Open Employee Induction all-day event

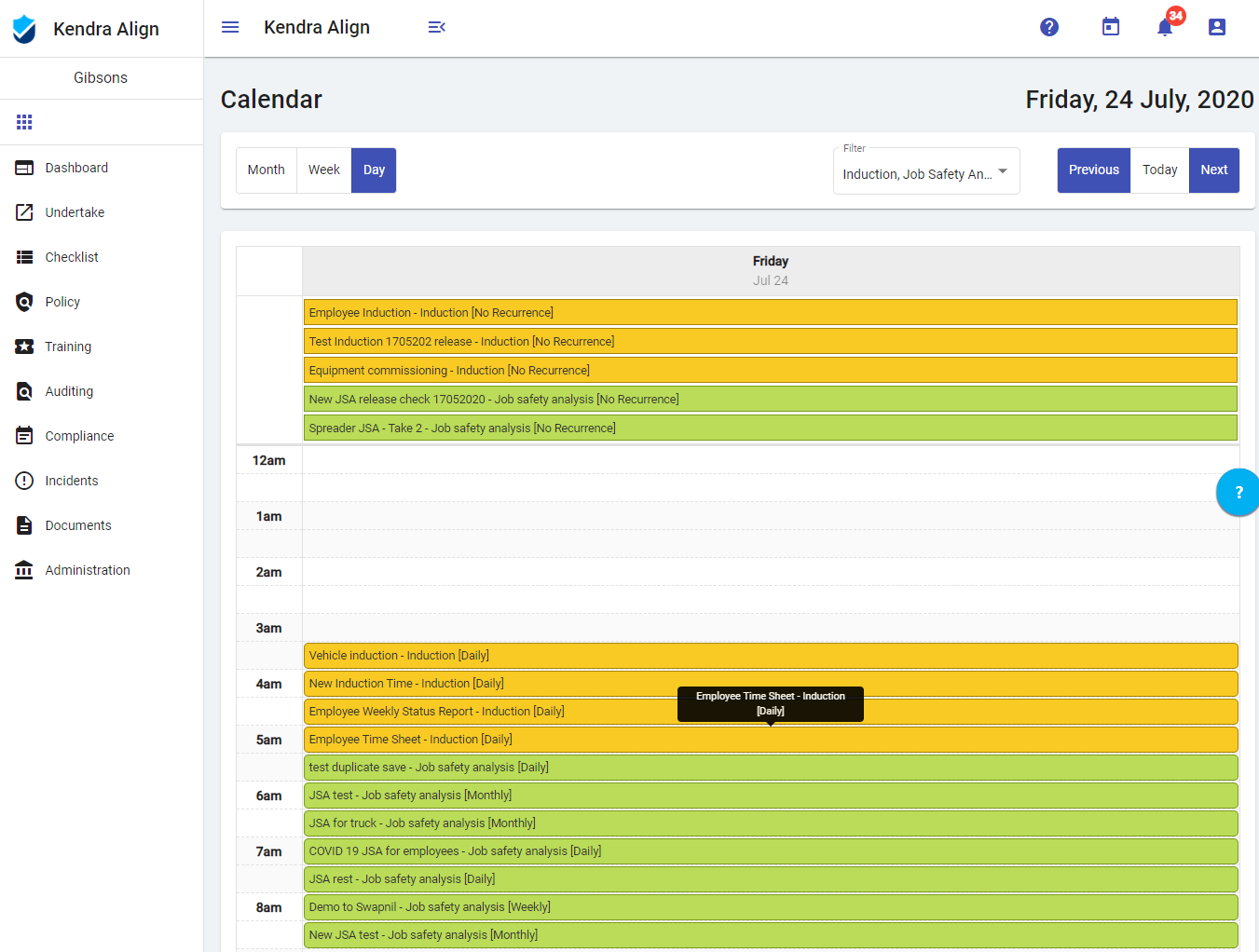pos(771,312)
